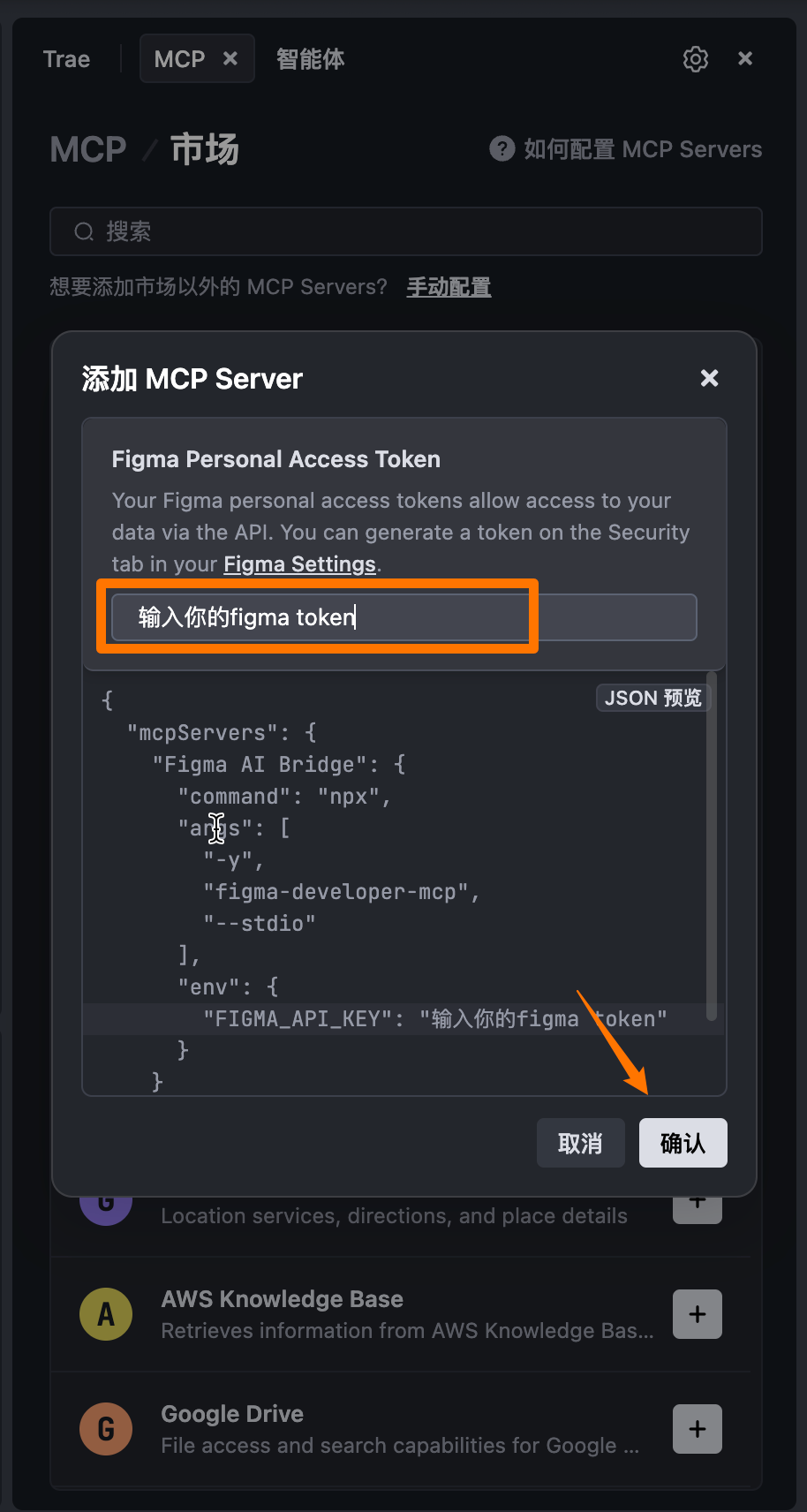Close the MCP tab with its X
807x1512 pixels.
pos(230,58)
